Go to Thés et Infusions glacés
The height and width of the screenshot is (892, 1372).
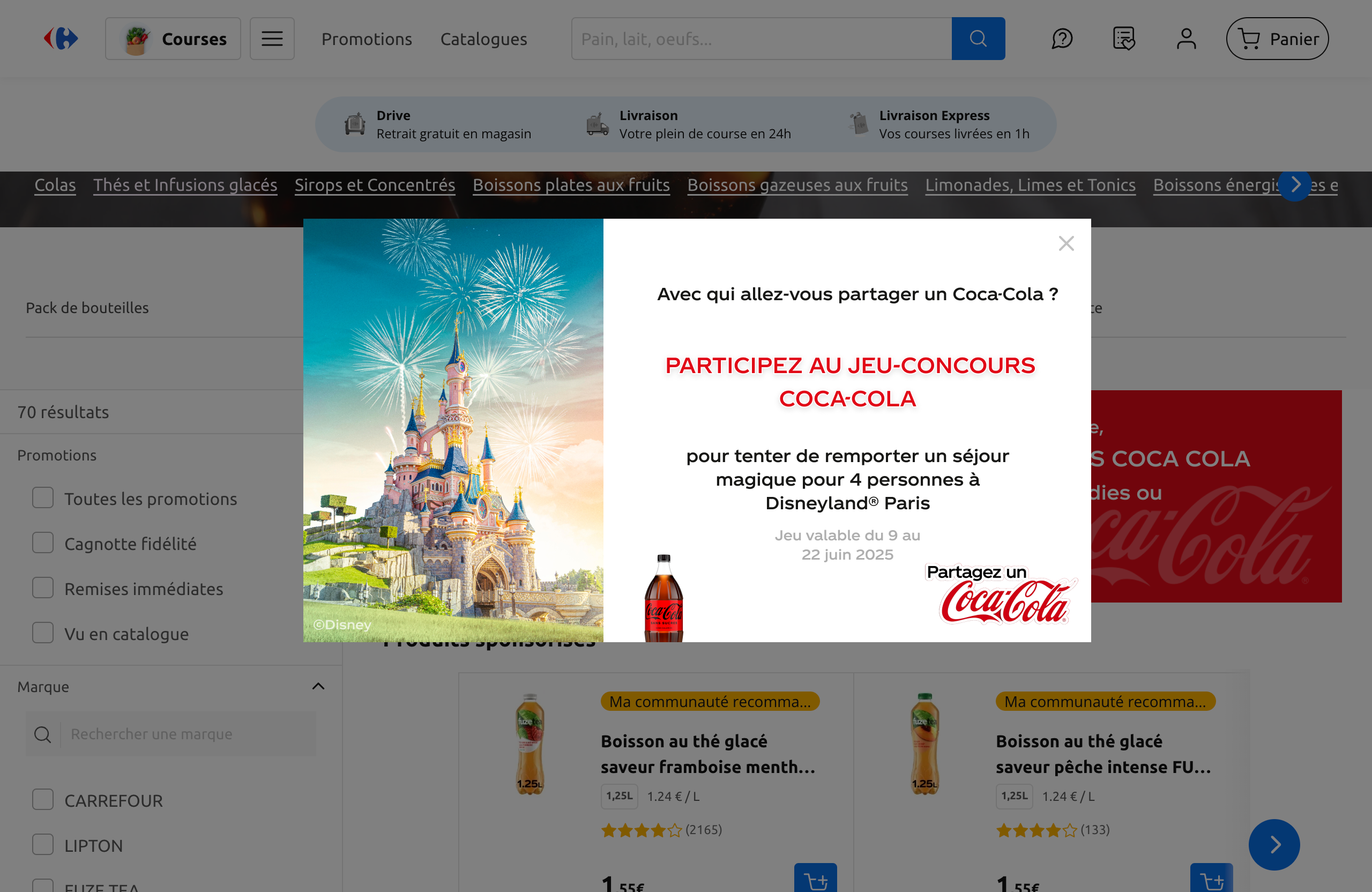pos(185,184)
